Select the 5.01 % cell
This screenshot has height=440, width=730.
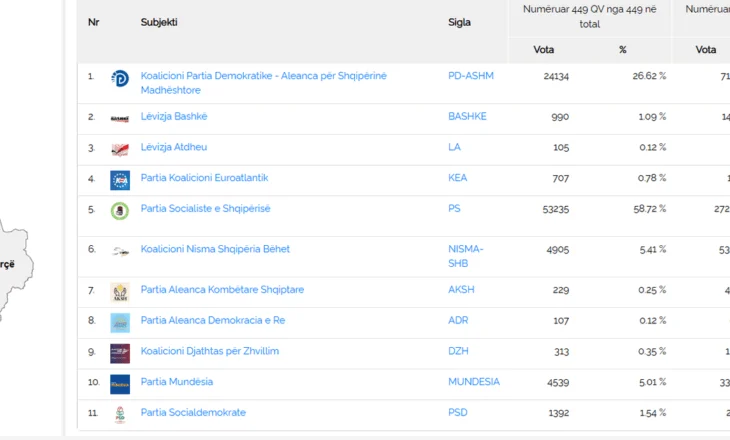point(653,382)
